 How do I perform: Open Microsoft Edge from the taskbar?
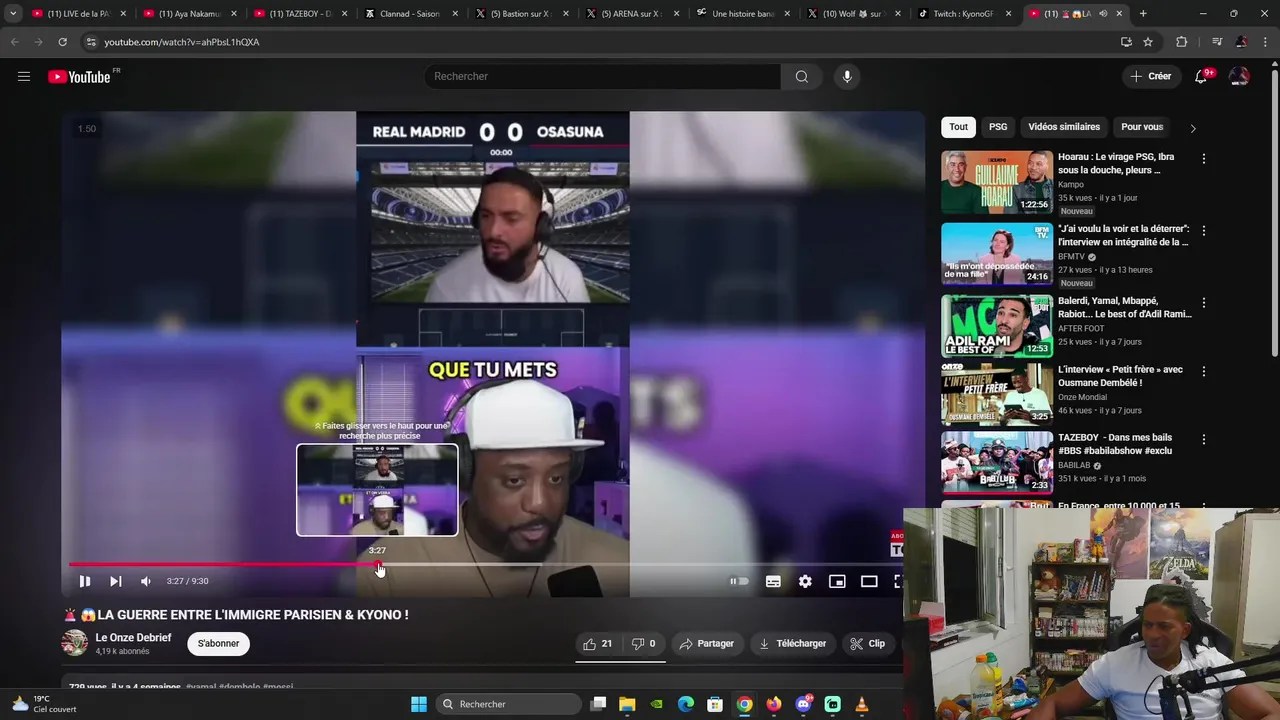pos(686,704)
